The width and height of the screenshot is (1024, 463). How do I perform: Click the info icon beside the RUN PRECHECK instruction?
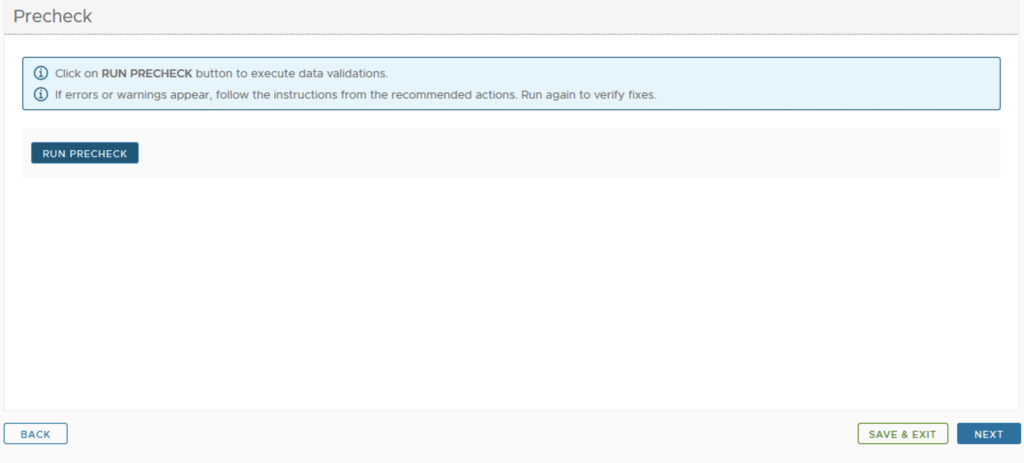click(41, 74)
